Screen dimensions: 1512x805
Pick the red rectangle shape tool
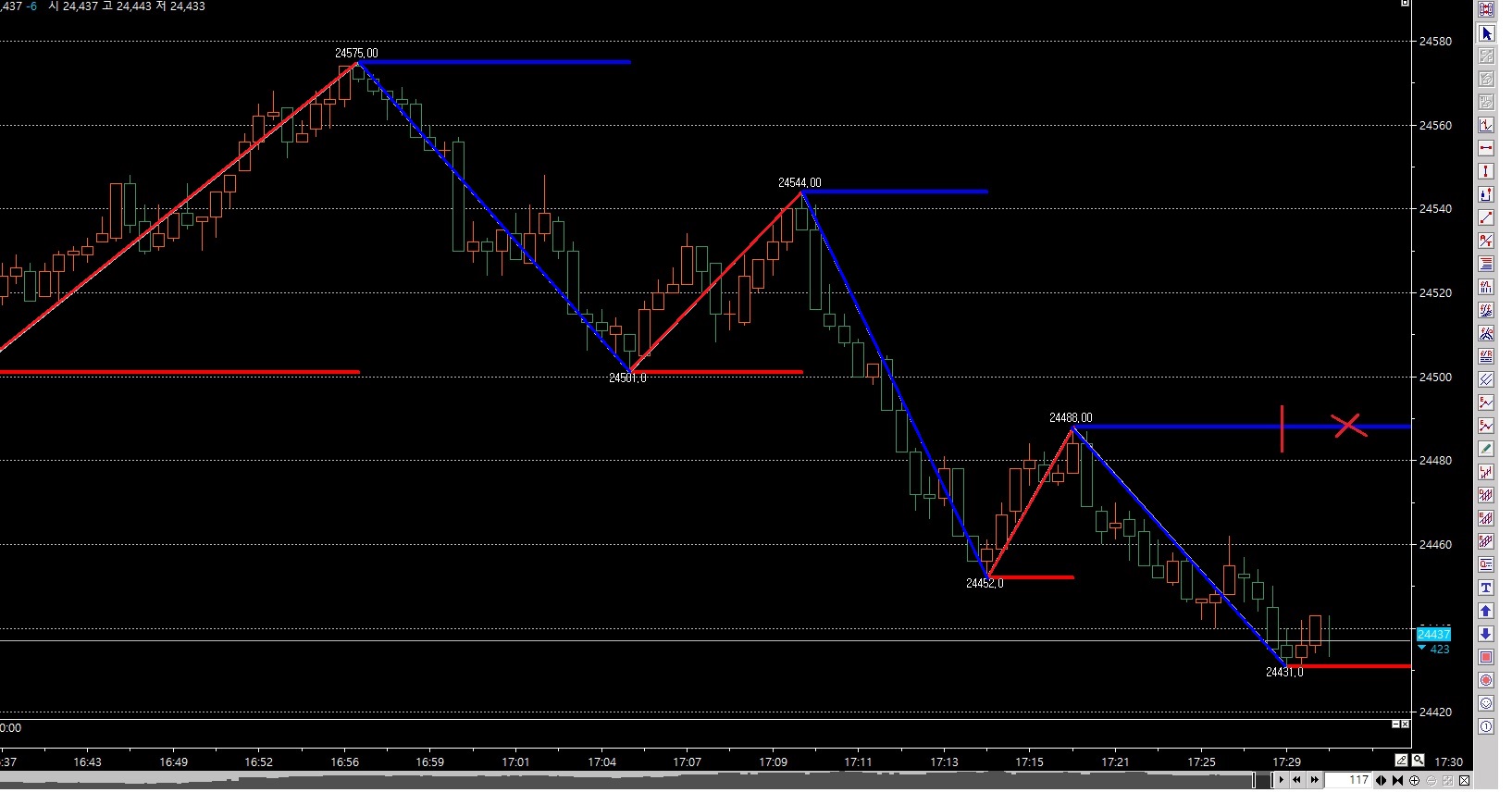pyautogui.click(x=1486, y=658)
